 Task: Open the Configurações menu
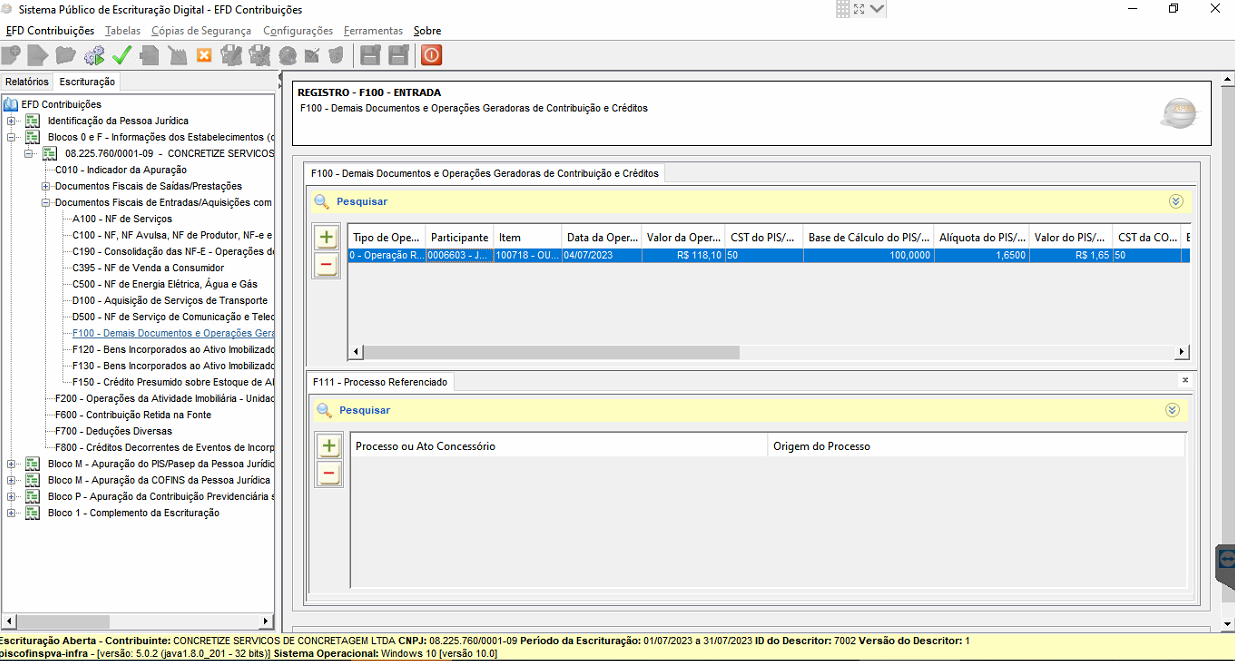pos(298,31)
